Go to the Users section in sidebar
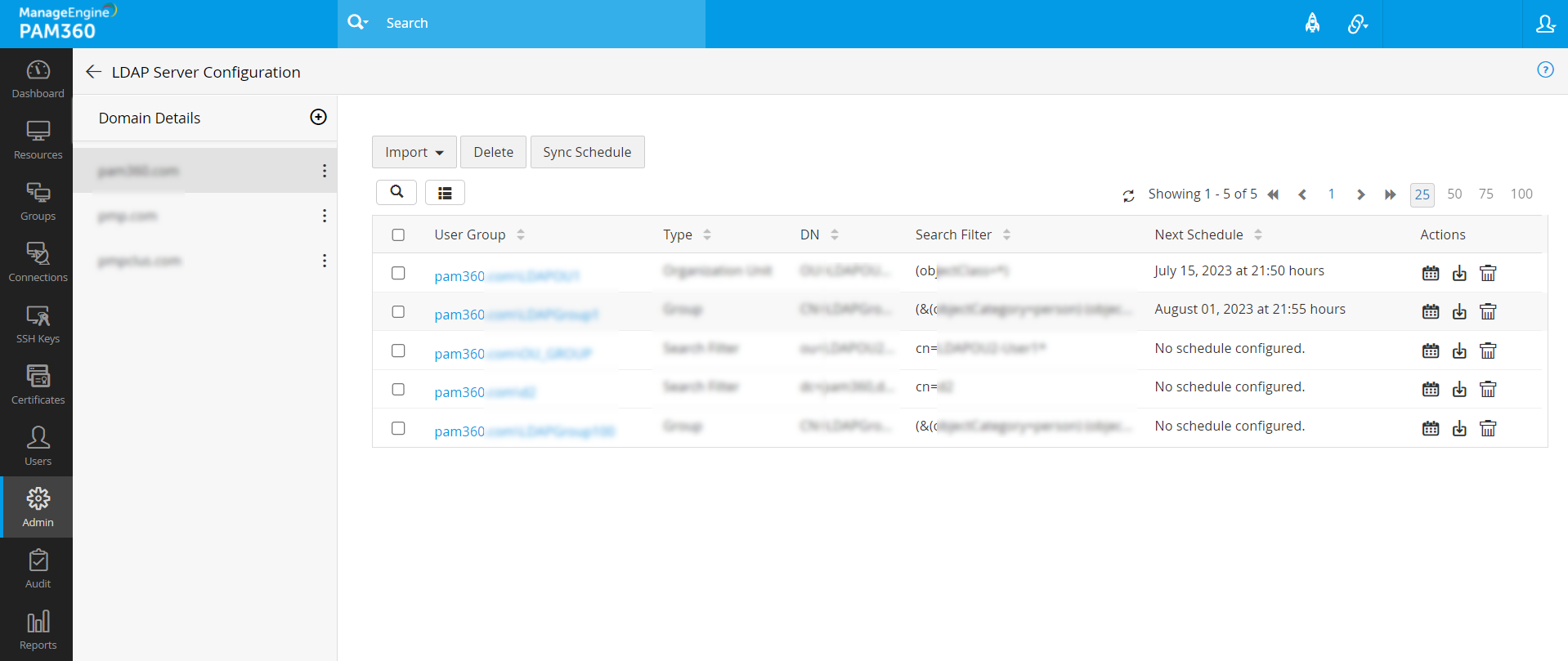This screenshot has height=661, width=1568. pyautogui.click(x=38, y=446)
